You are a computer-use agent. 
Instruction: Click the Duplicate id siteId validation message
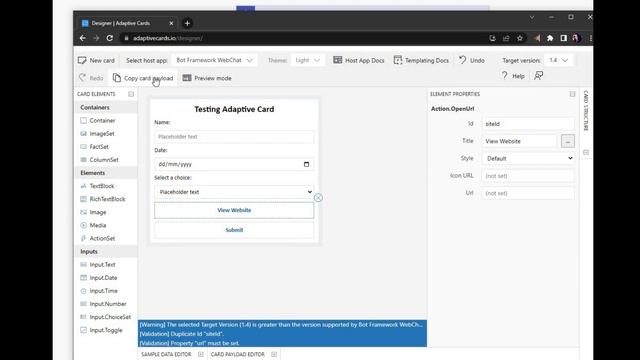182,334
